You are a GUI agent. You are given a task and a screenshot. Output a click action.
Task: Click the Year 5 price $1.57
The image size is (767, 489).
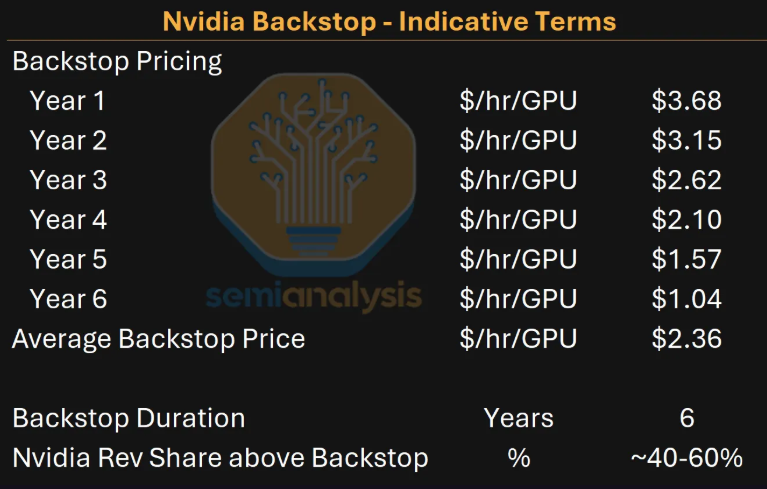tap(687, 259)
